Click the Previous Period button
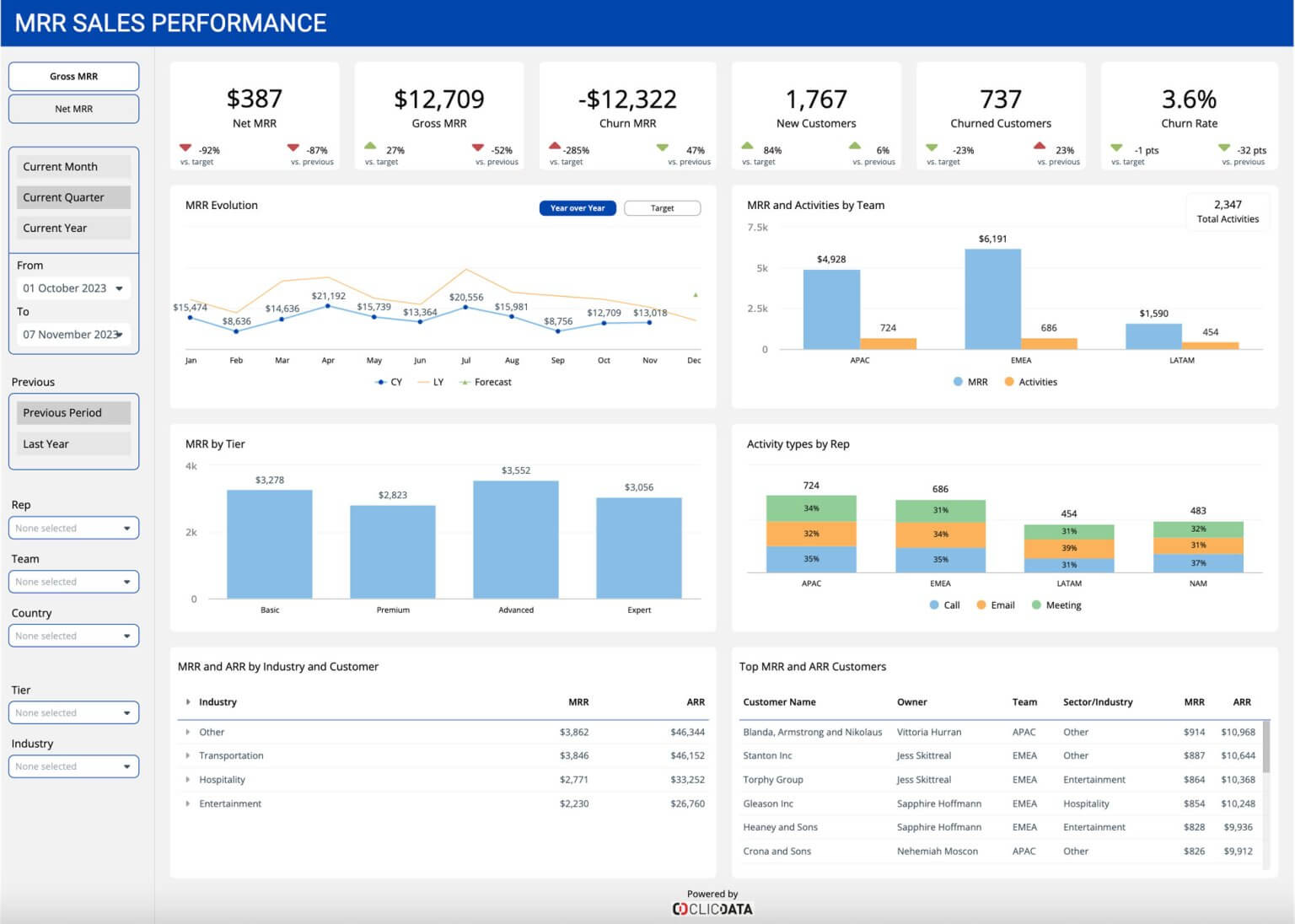Viewport: 1295px width, 924px height. pyautogui.click(x=73, y=412)
